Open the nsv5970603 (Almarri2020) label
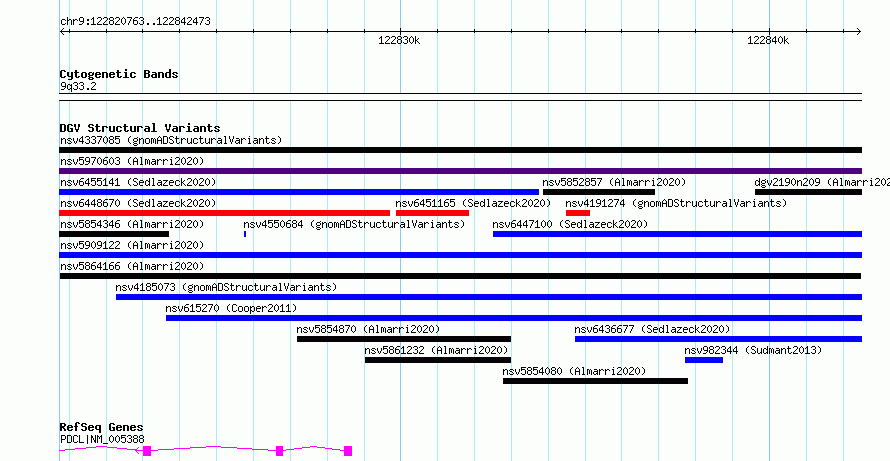890x461 pixels. pyautogui.click(x=132, y=161)
